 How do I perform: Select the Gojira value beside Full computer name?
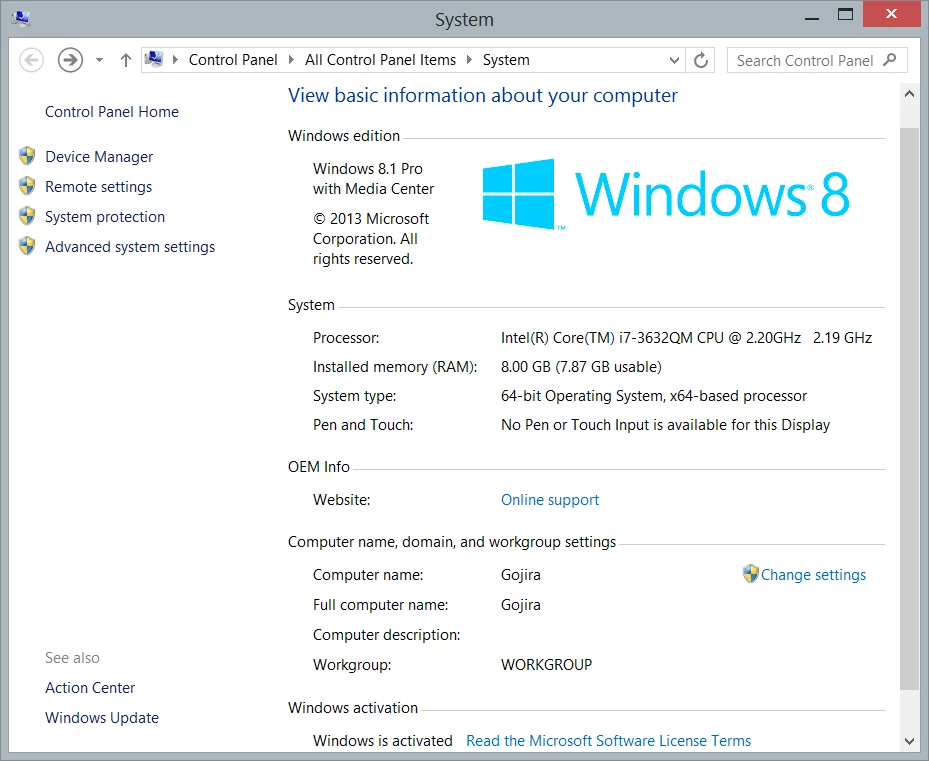coord(521,605)
